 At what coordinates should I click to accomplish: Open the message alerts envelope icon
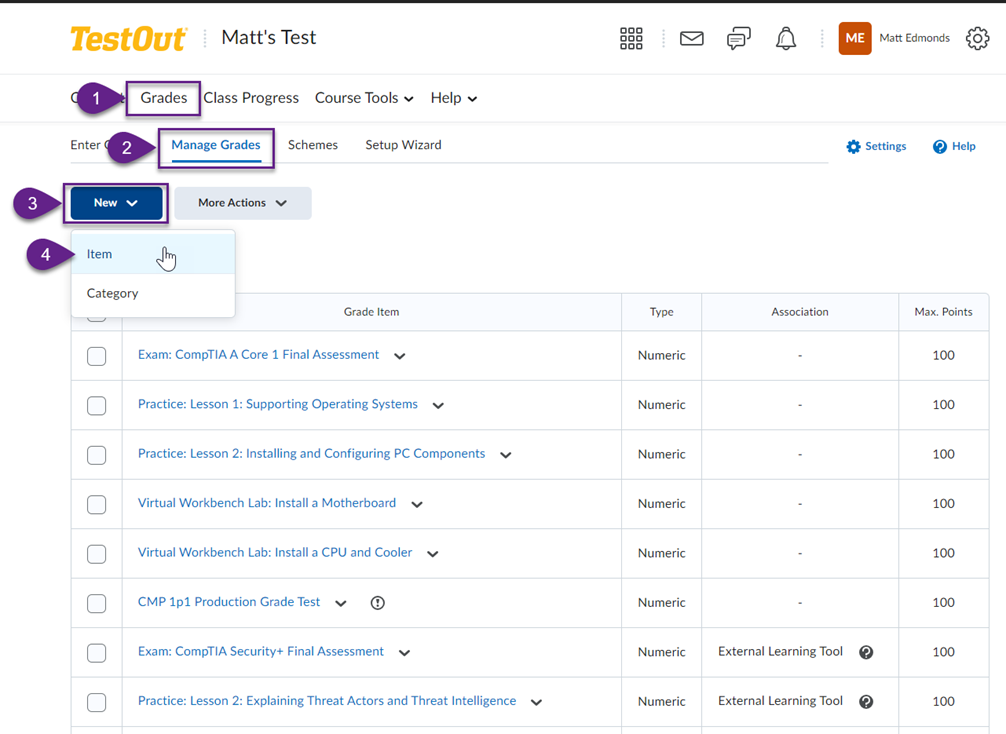[x=692, y=38]
